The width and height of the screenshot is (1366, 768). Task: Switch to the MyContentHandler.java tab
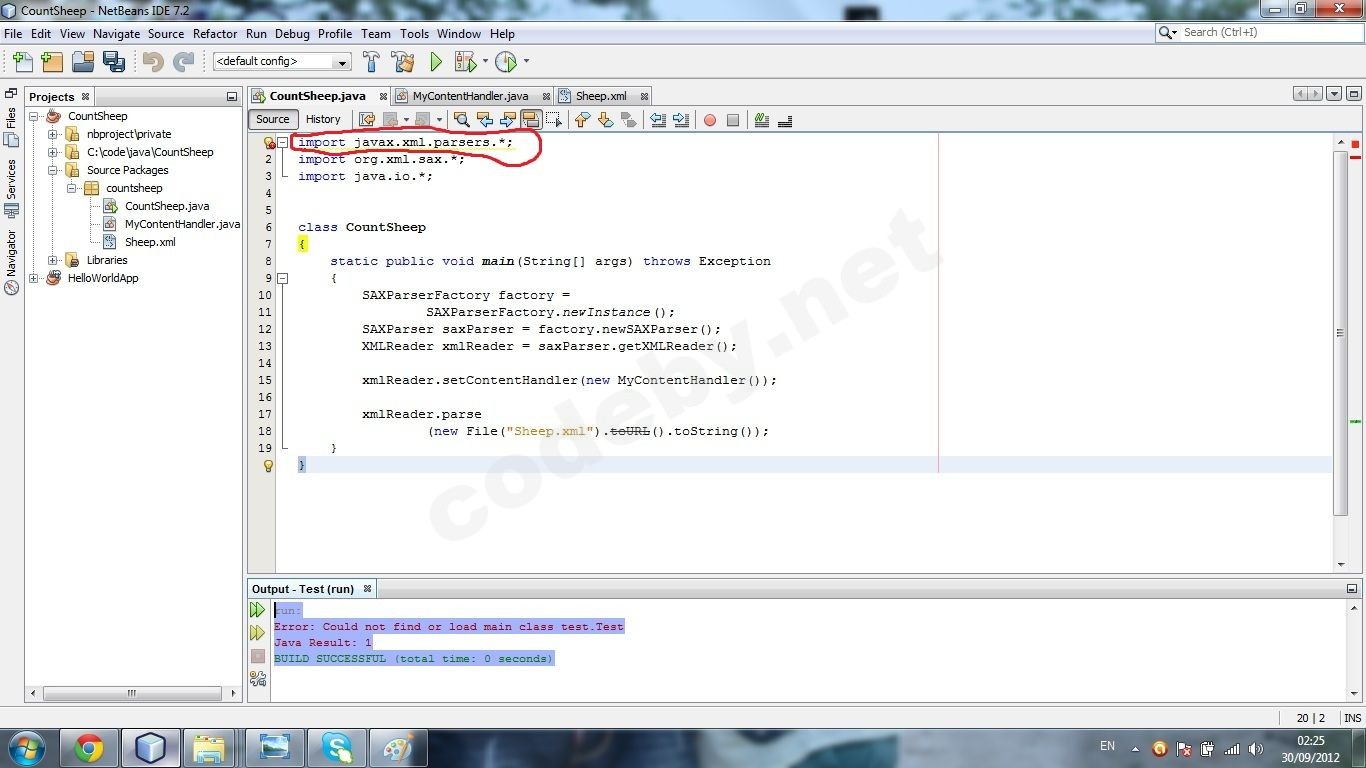[x=470, y=96]
